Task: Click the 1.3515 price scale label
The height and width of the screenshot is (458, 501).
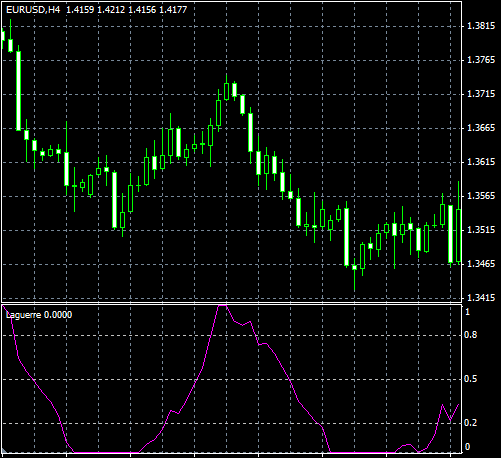Action: coord(481,230)
